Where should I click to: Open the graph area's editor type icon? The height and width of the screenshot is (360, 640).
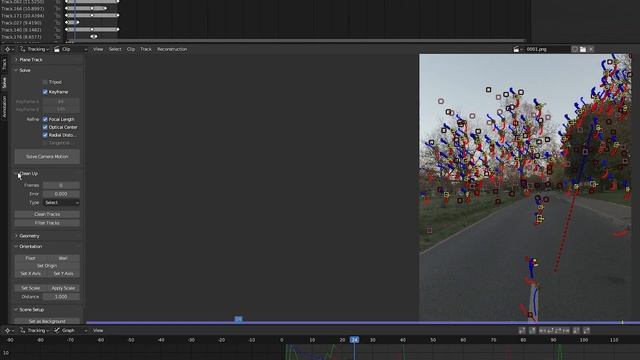(7, 331)
